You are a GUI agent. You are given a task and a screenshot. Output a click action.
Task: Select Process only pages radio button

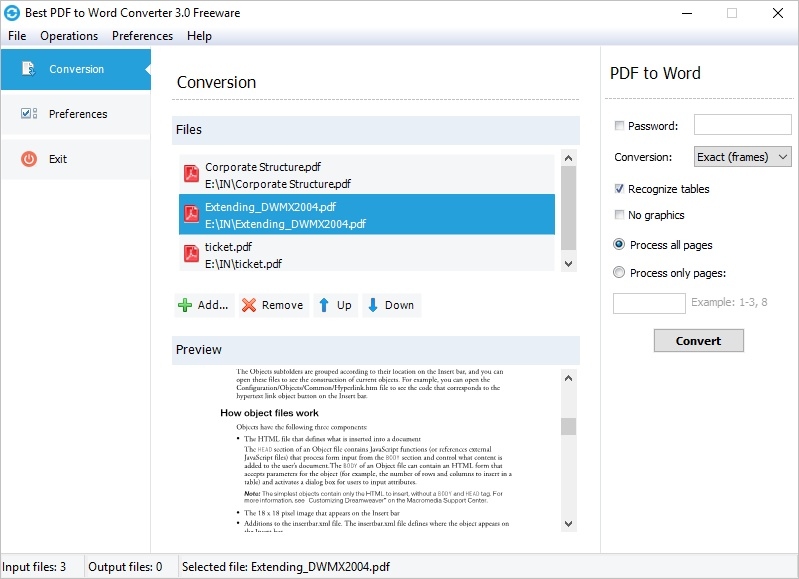coord(619,272)
